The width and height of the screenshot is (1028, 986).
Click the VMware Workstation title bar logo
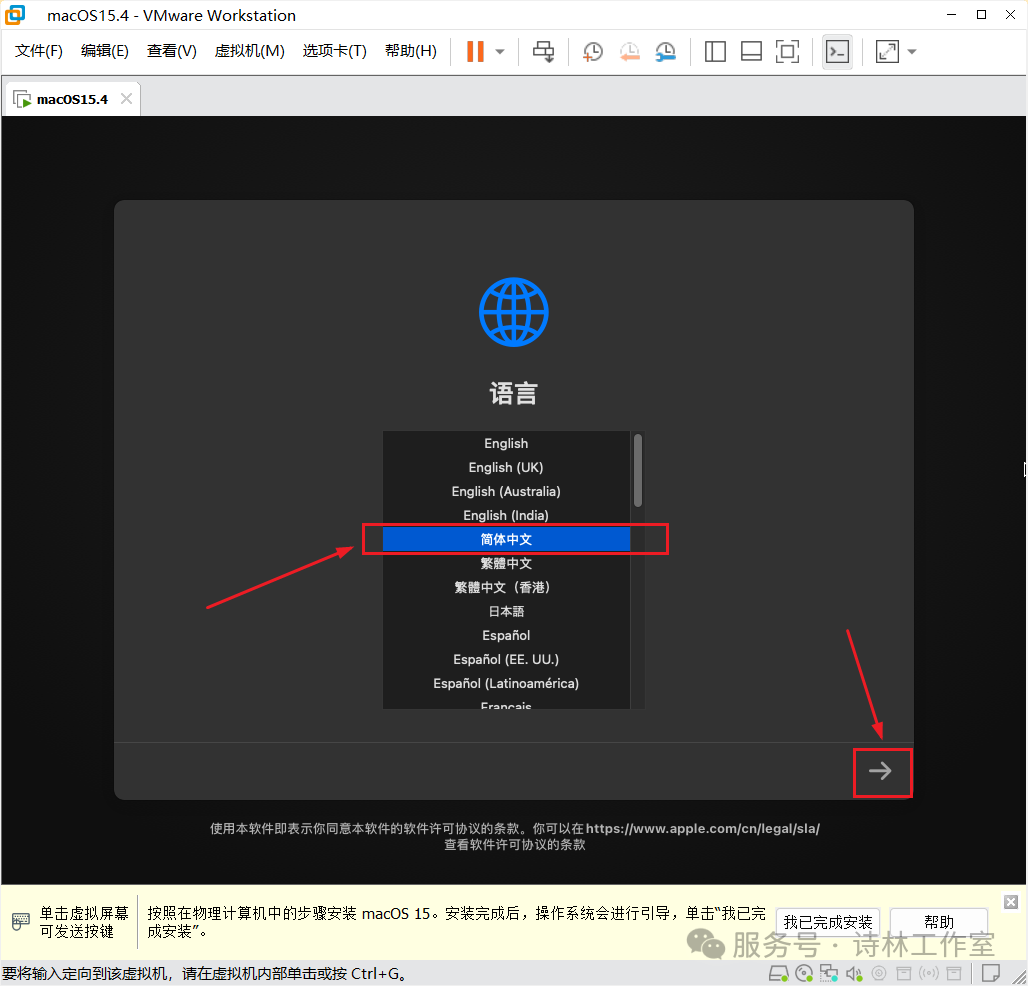14,14
